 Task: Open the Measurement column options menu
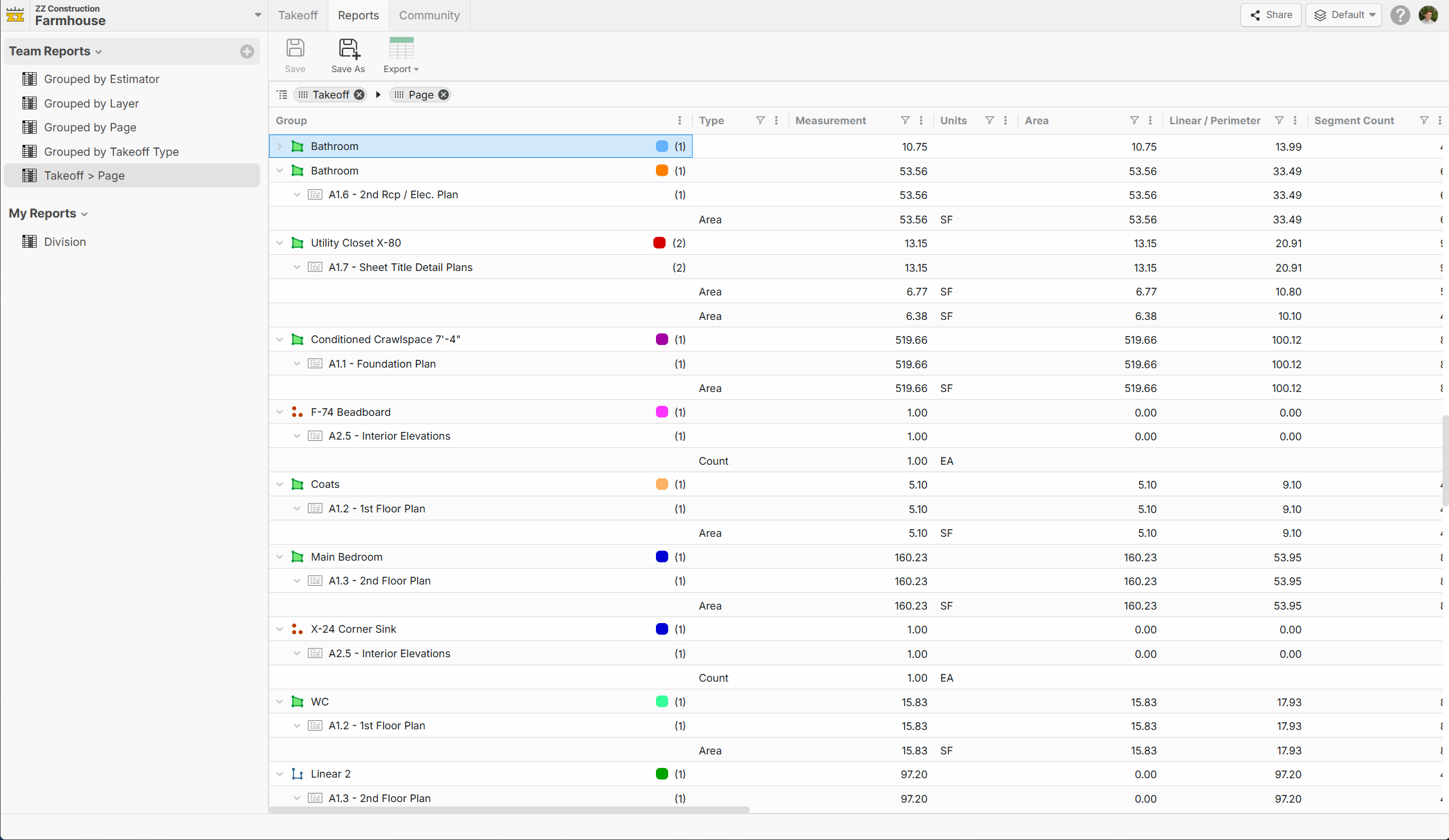click(921, 120)
